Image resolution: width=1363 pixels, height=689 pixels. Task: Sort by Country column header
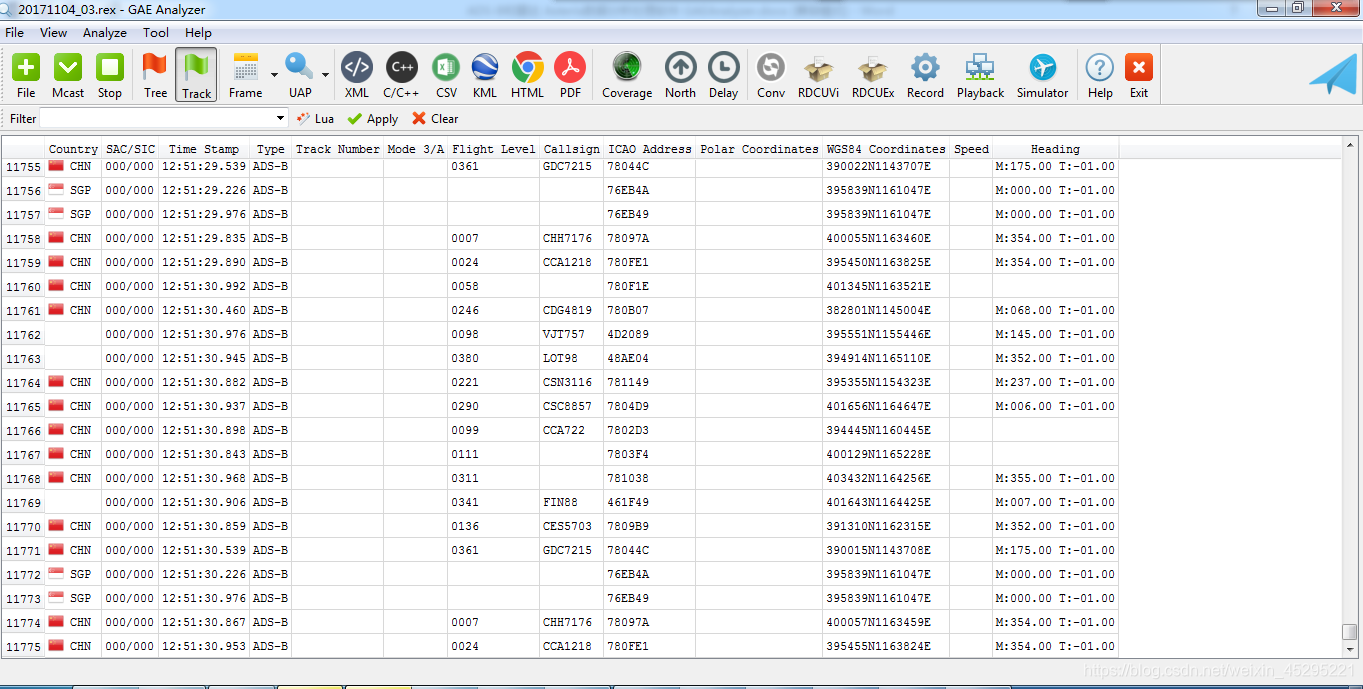click(x=73, y=149)
